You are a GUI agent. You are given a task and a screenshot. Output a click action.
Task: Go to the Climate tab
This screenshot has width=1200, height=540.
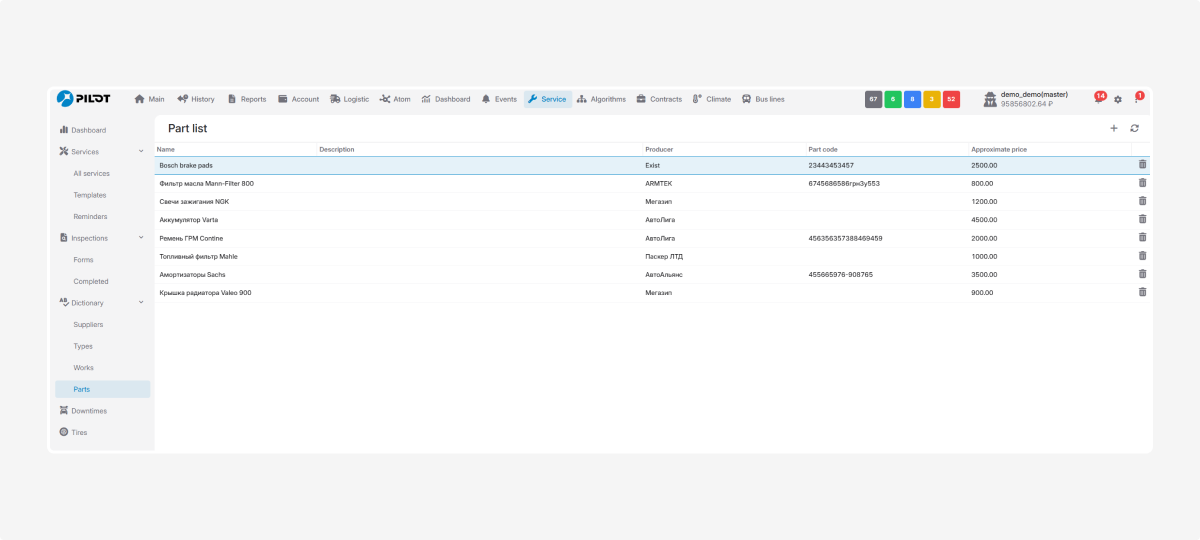pos(711,99)
